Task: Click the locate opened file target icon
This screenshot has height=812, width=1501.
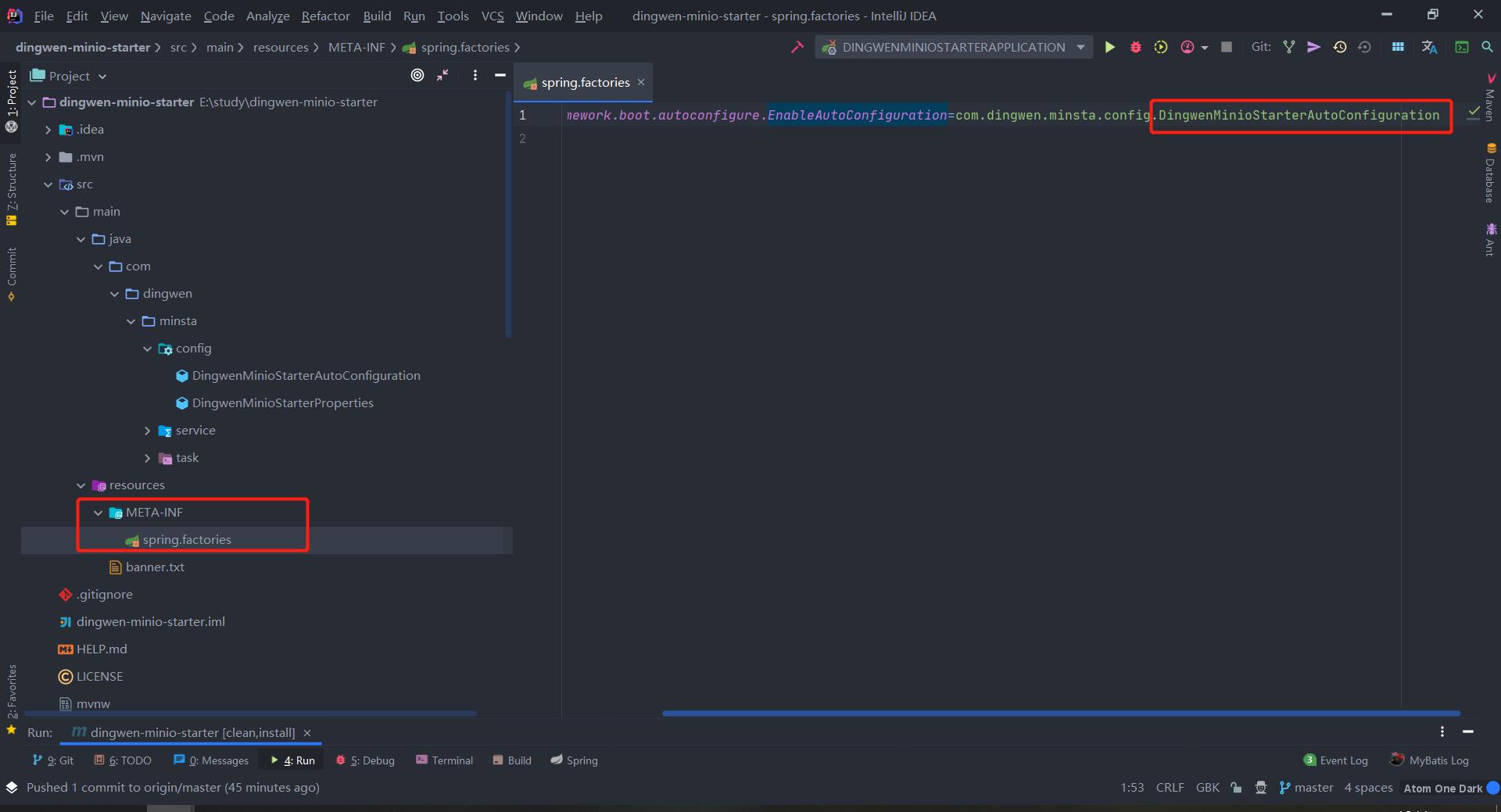Action: click(x=417, y=75)
